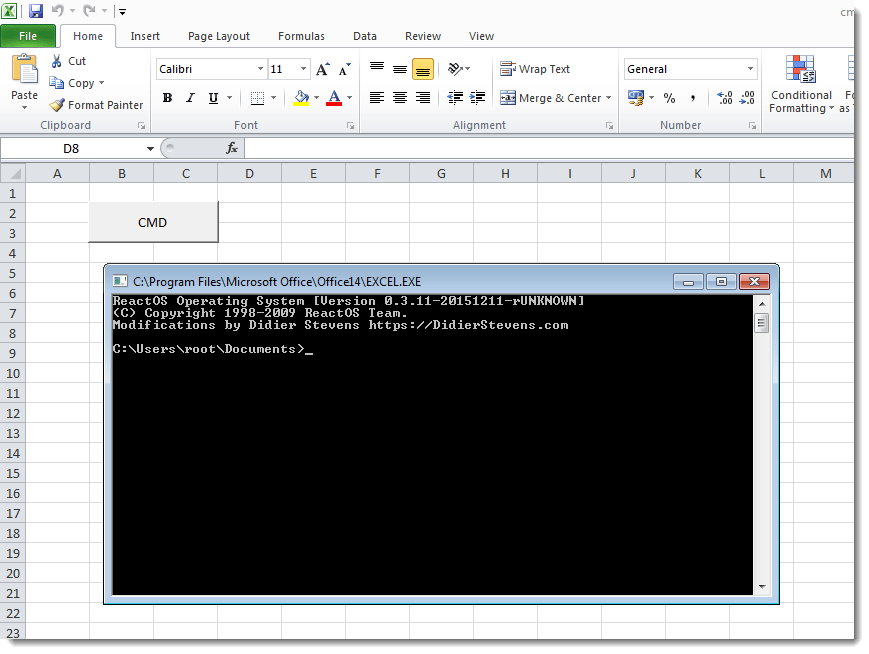The image size is (869, 654).
Task: Open the Formulas ribbon tab
Action: point(301,36)
